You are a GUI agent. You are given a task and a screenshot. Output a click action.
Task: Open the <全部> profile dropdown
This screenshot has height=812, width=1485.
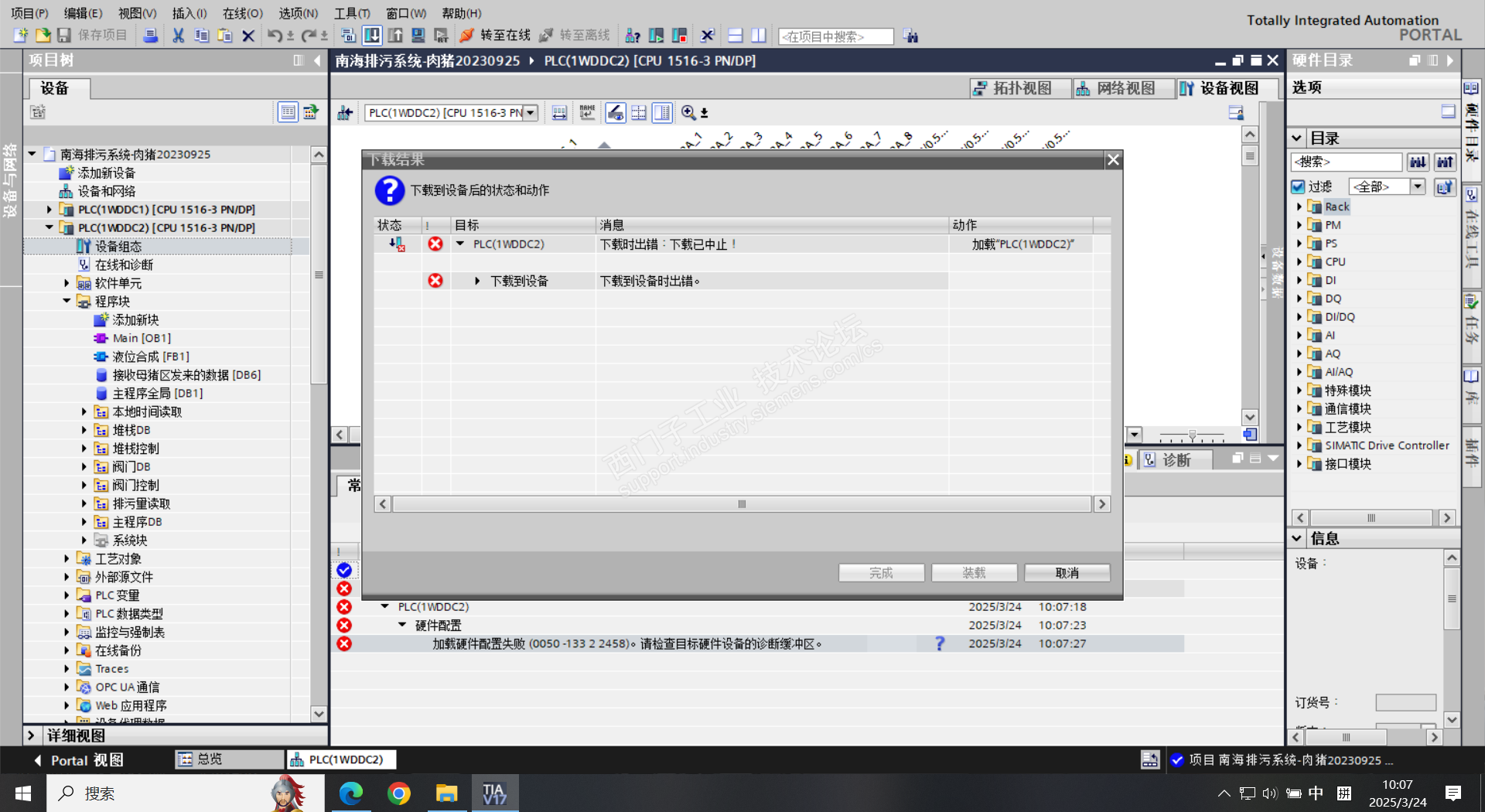pyautogui.click(x=1418, y=186)
